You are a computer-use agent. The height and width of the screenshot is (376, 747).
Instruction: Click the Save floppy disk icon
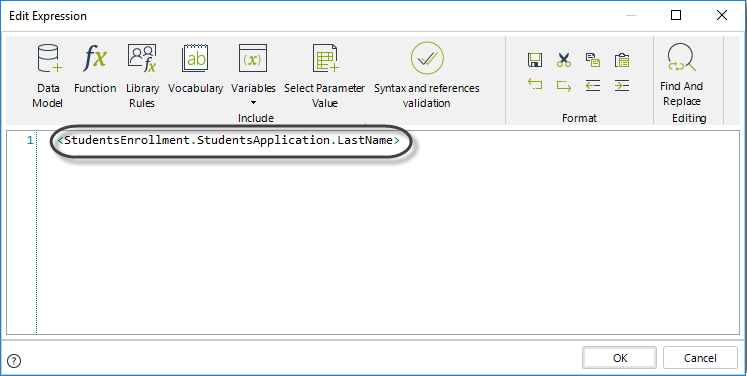point(535,60)
